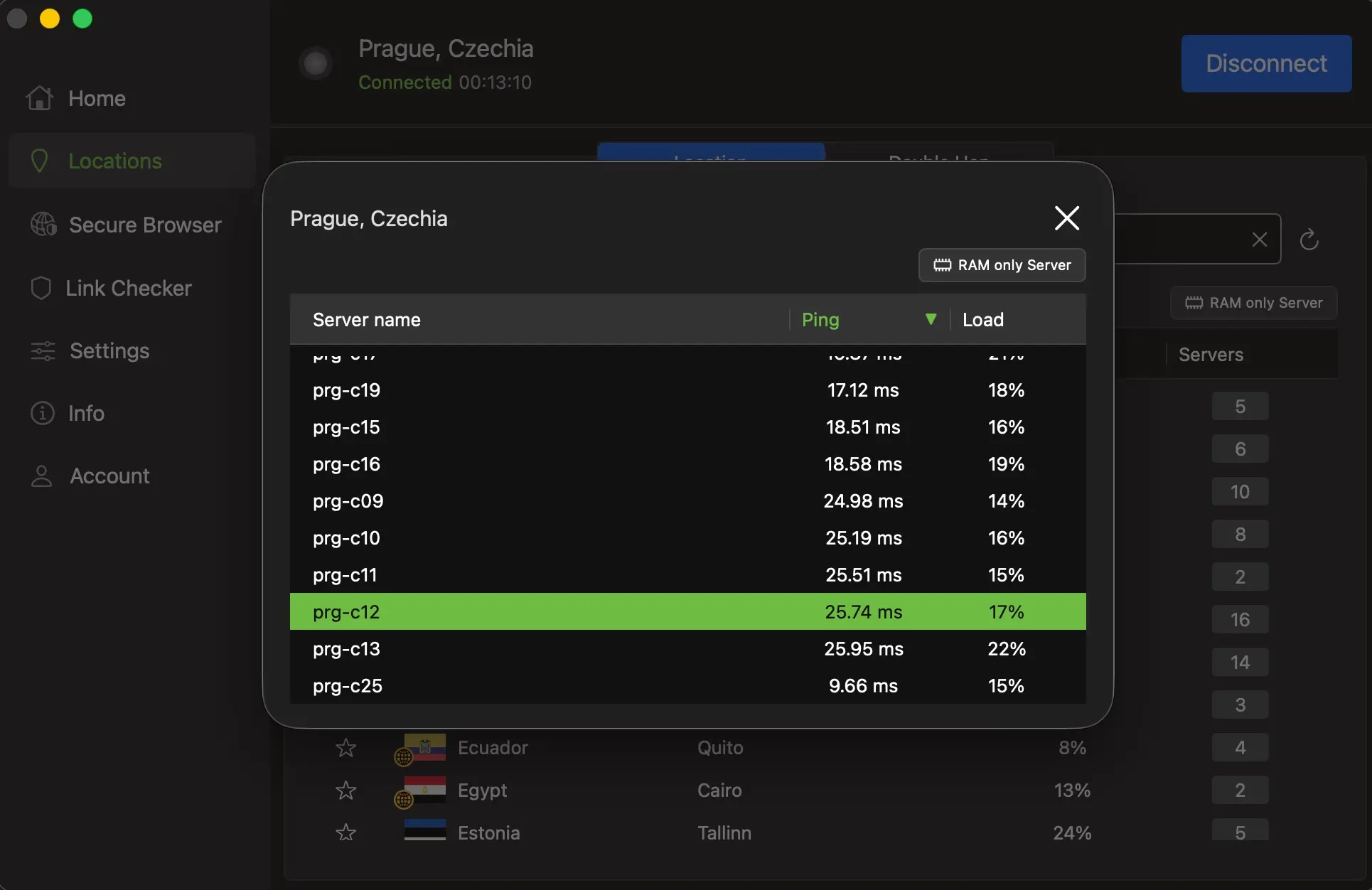Click the Link Checker shield icon
This screenshot has width=1372, height=890.
click(41, 288)
